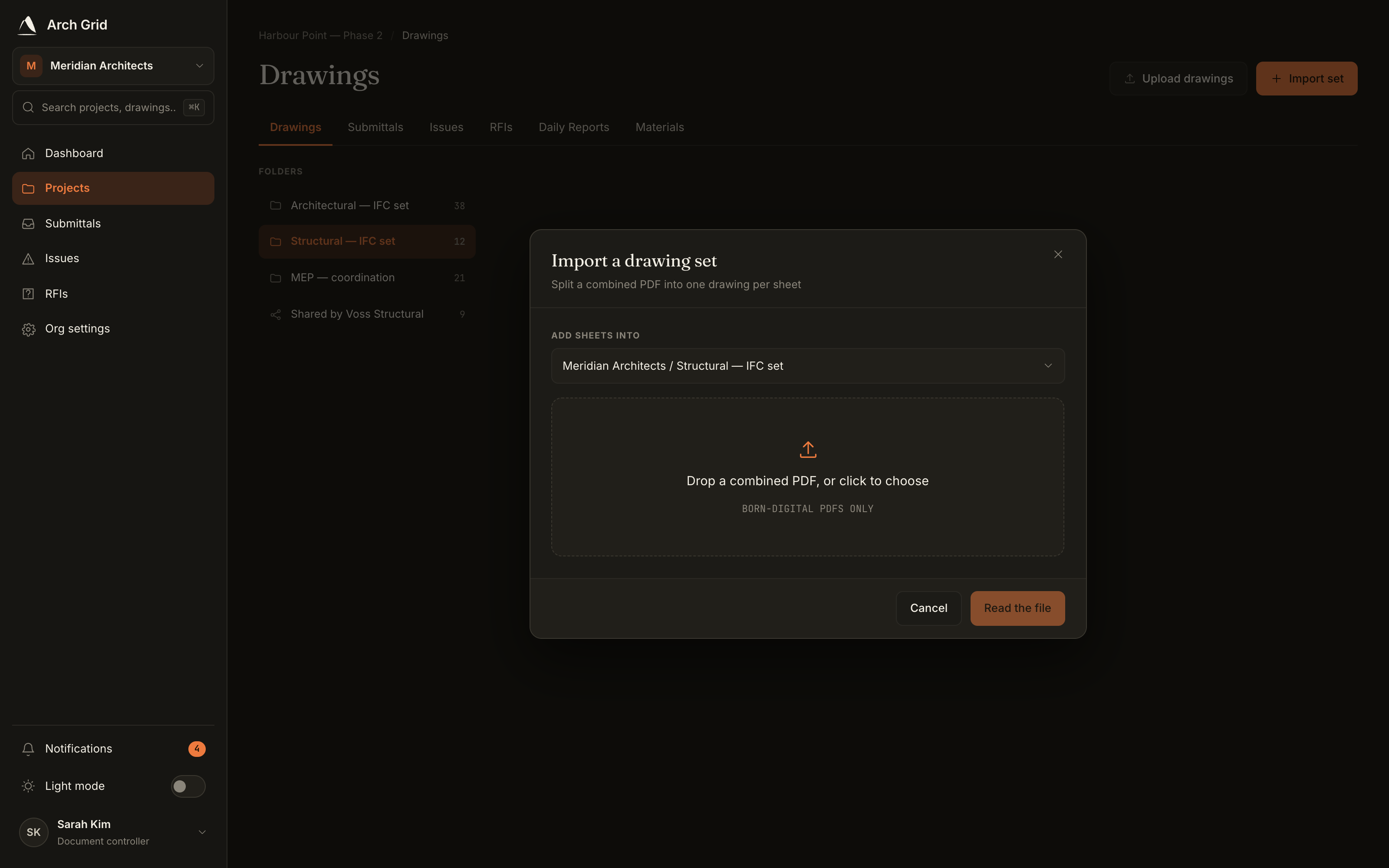Image resolution: width=1389 pixels, height=868 pixels.
Task: Click 'Drop a combined PDF, or click to choose'
Action: pyautogui.click(x=807, y=481)
